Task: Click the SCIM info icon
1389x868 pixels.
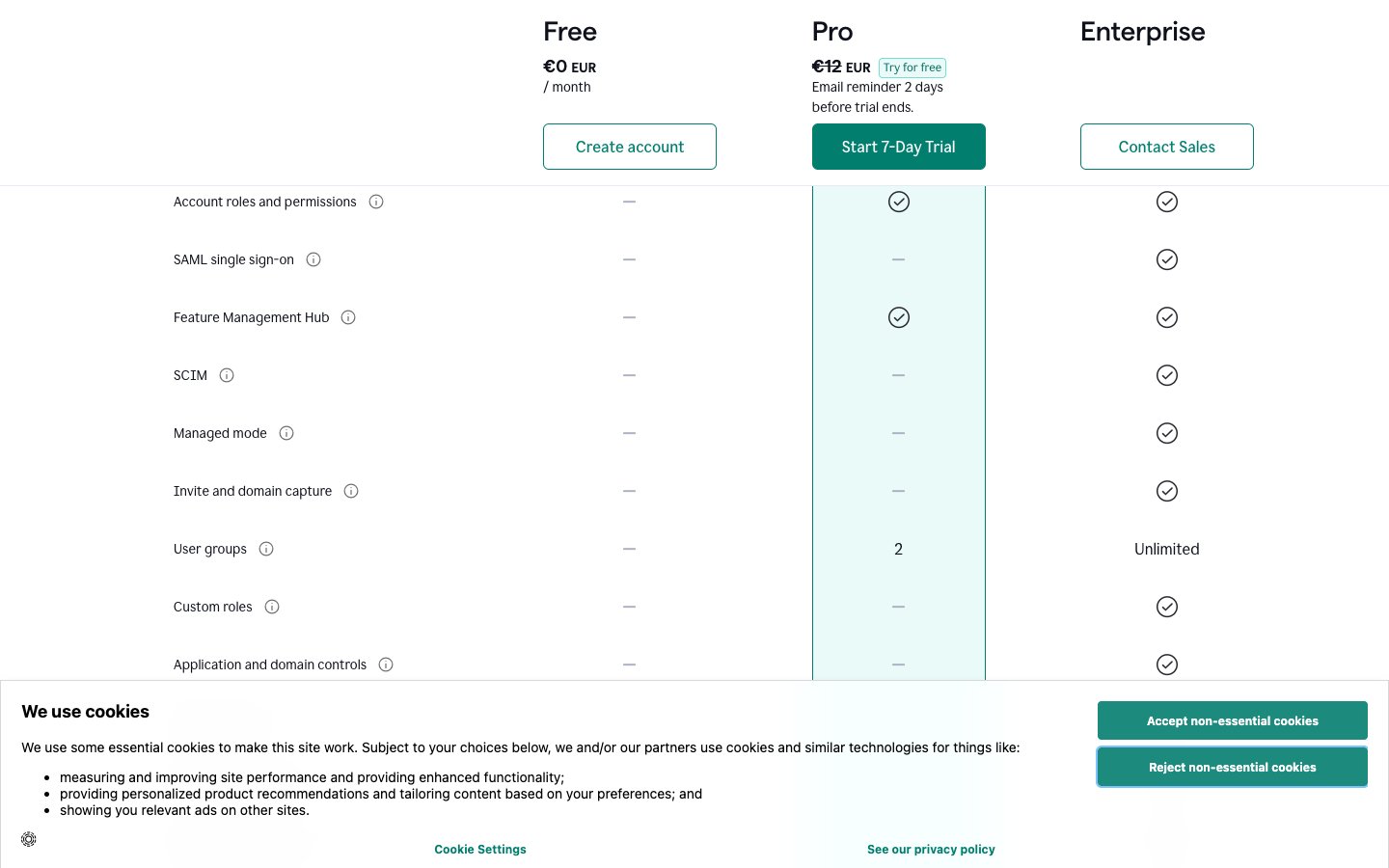Action: 227,375
